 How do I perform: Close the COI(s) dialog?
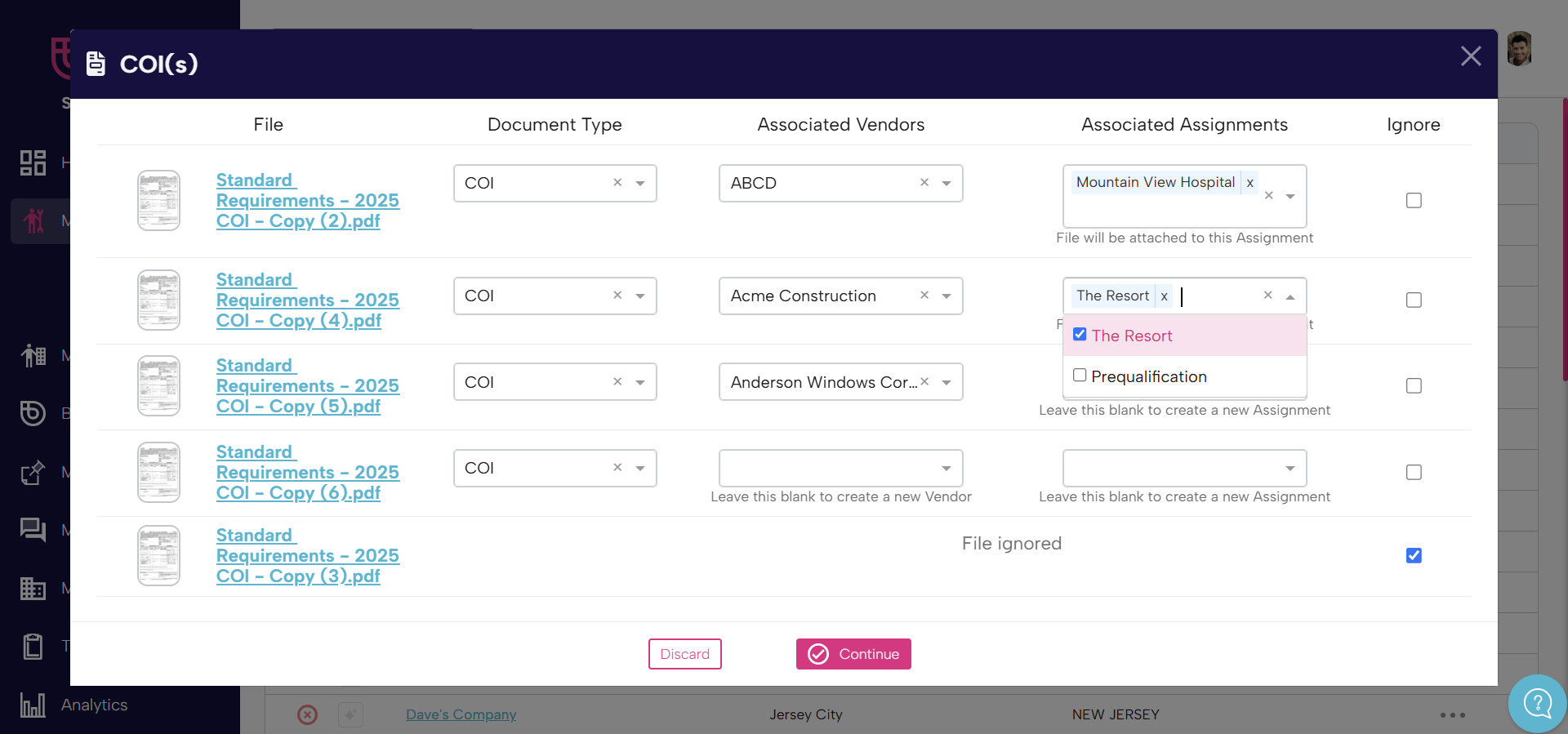tap(1471, 56)
